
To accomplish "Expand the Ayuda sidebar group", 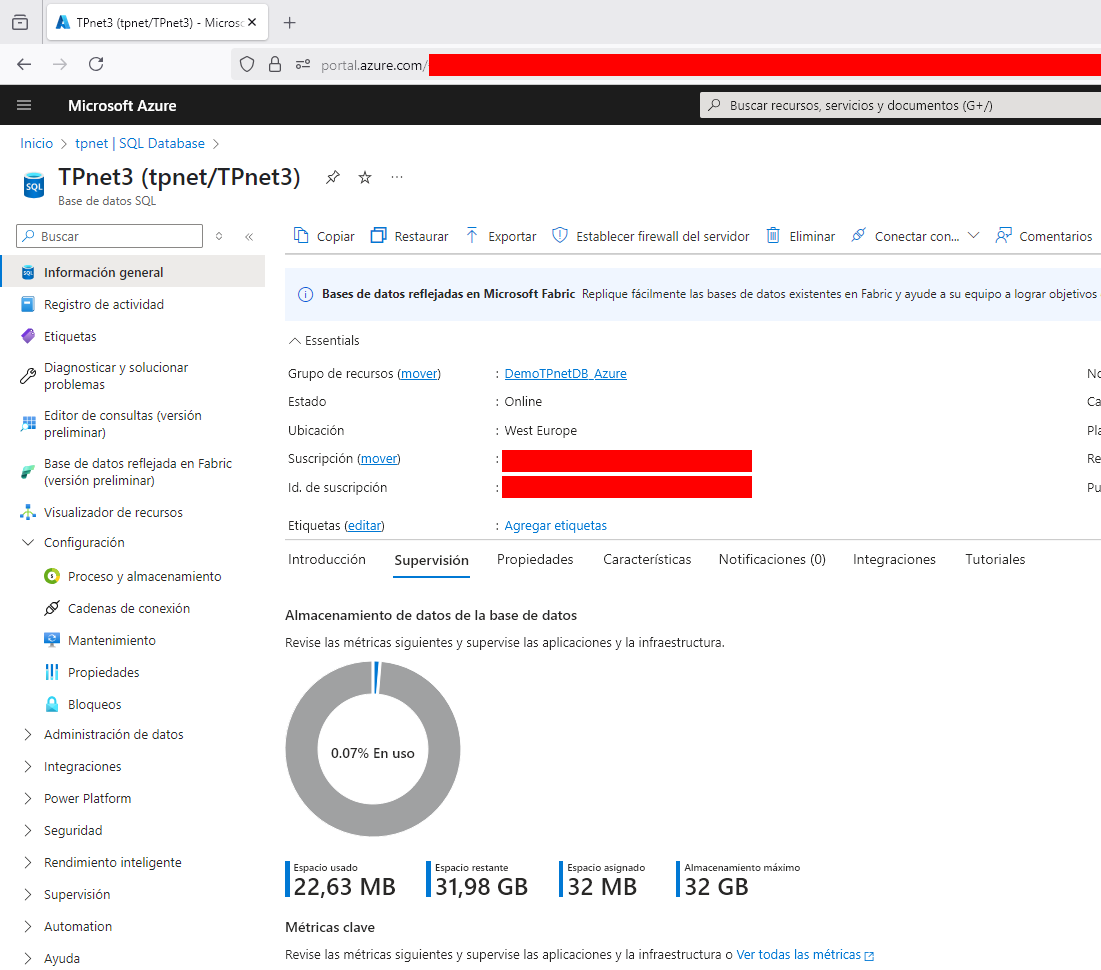I will point(28,958).
